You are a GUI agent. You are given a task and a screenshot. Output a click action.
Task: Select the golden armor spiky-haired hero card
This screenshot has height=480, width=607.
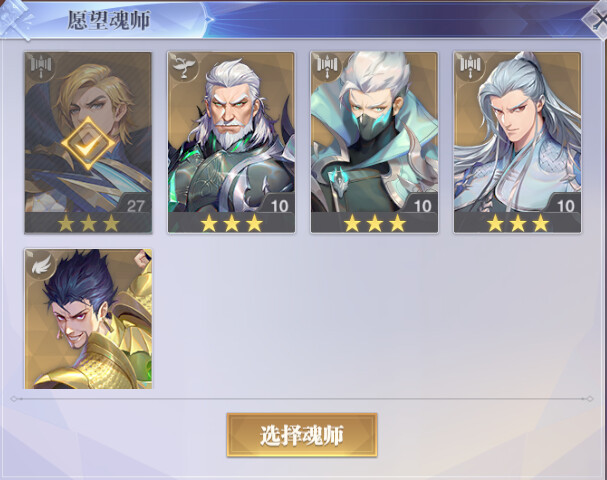pos(88,319)
